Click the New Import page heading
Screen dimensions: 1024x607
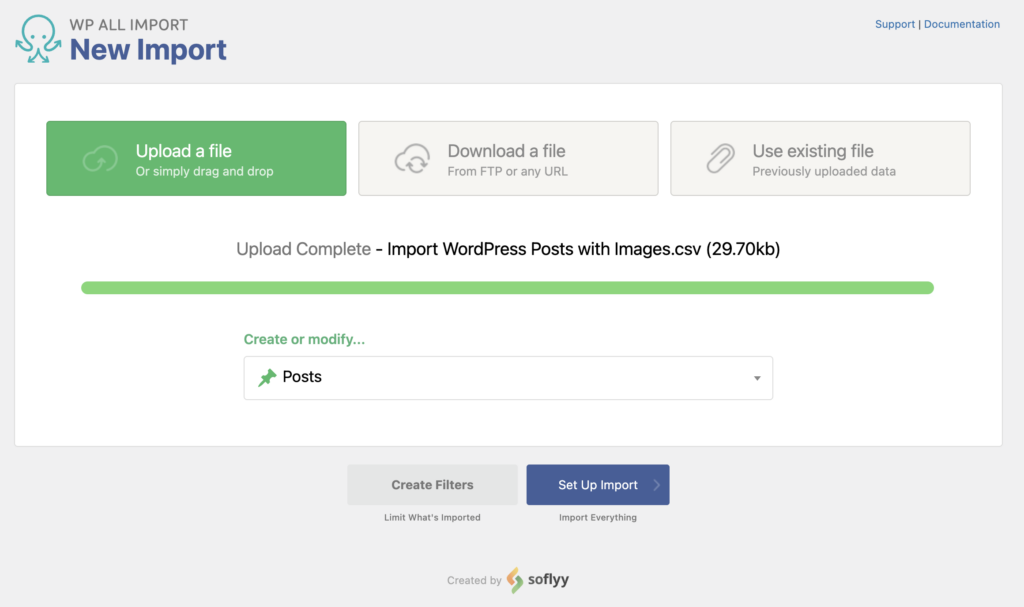click(x=148, y=49)
